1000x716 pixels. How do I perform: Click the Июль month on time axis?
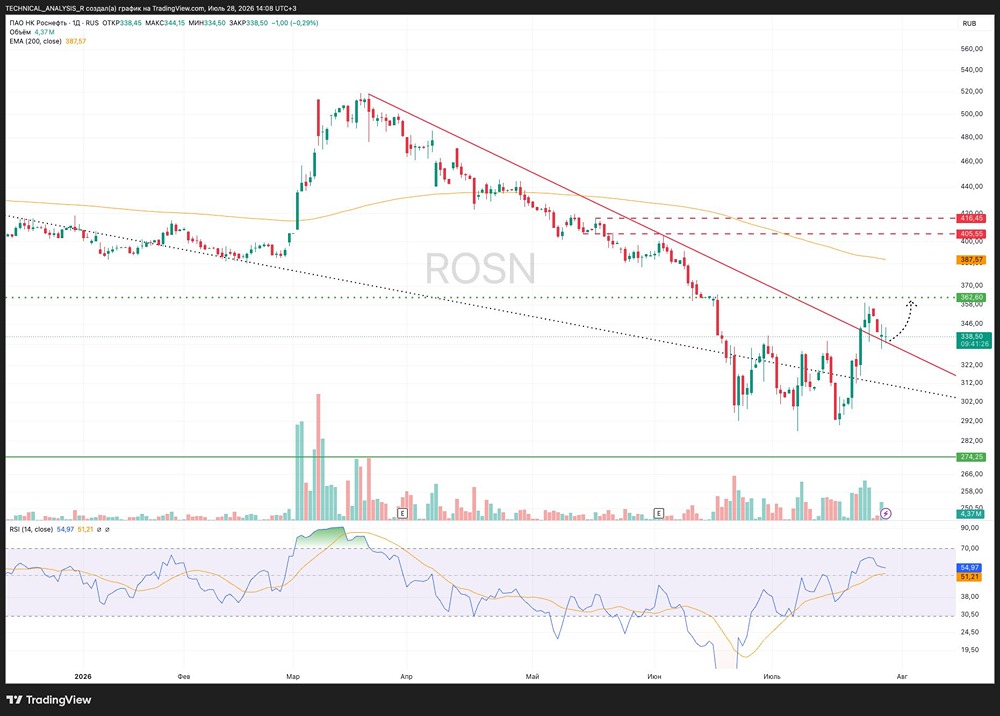[772, 676]
